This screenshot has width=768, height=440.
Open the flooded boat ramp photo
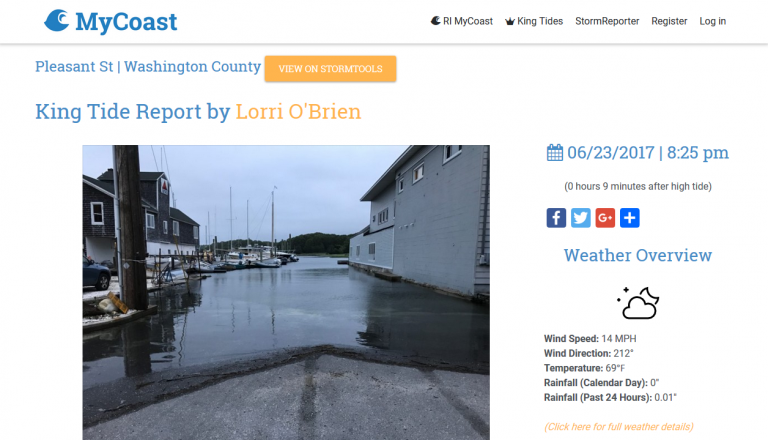tap(286, 292)
